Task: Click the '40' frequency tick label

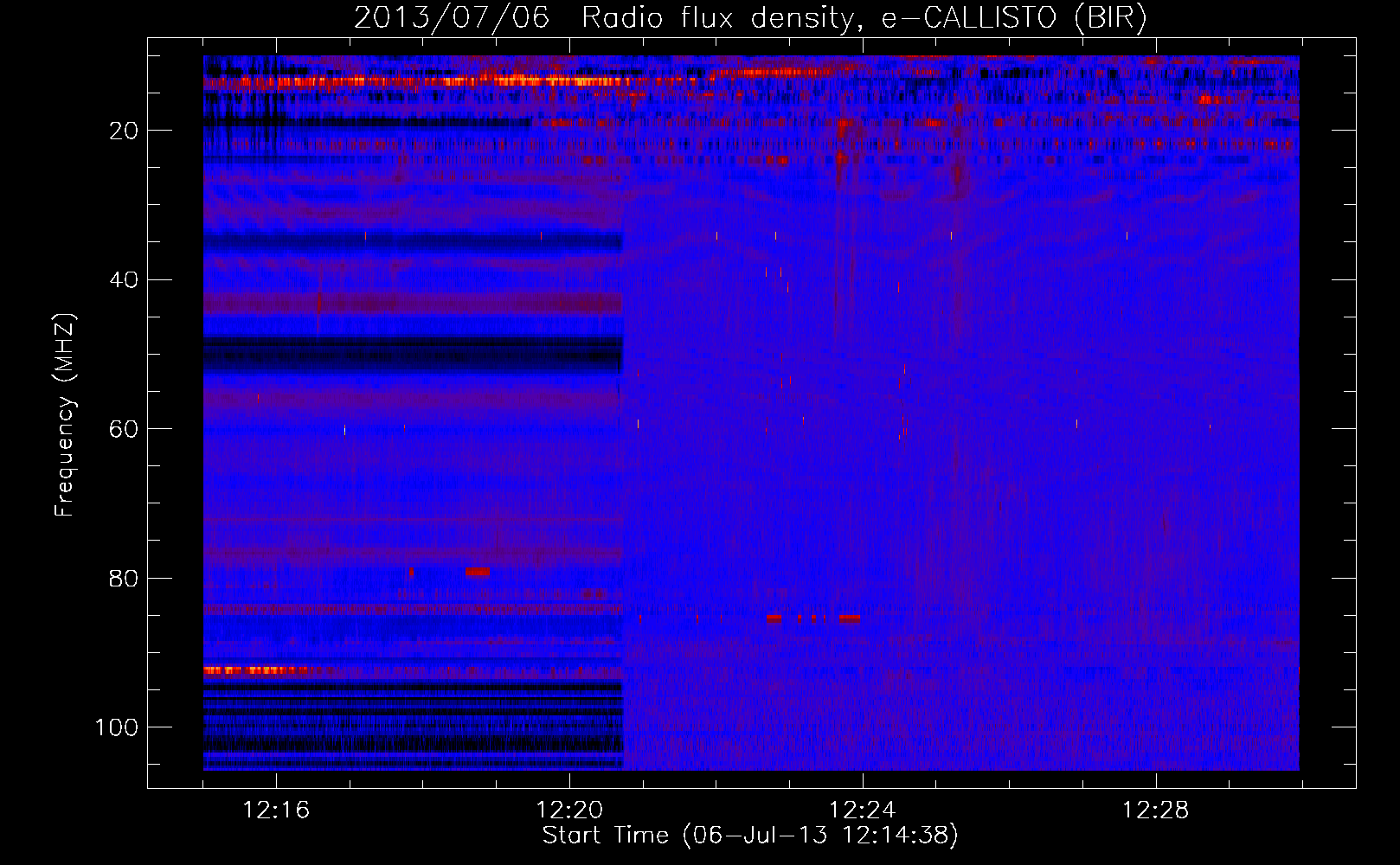Action: tap(124, 280)
